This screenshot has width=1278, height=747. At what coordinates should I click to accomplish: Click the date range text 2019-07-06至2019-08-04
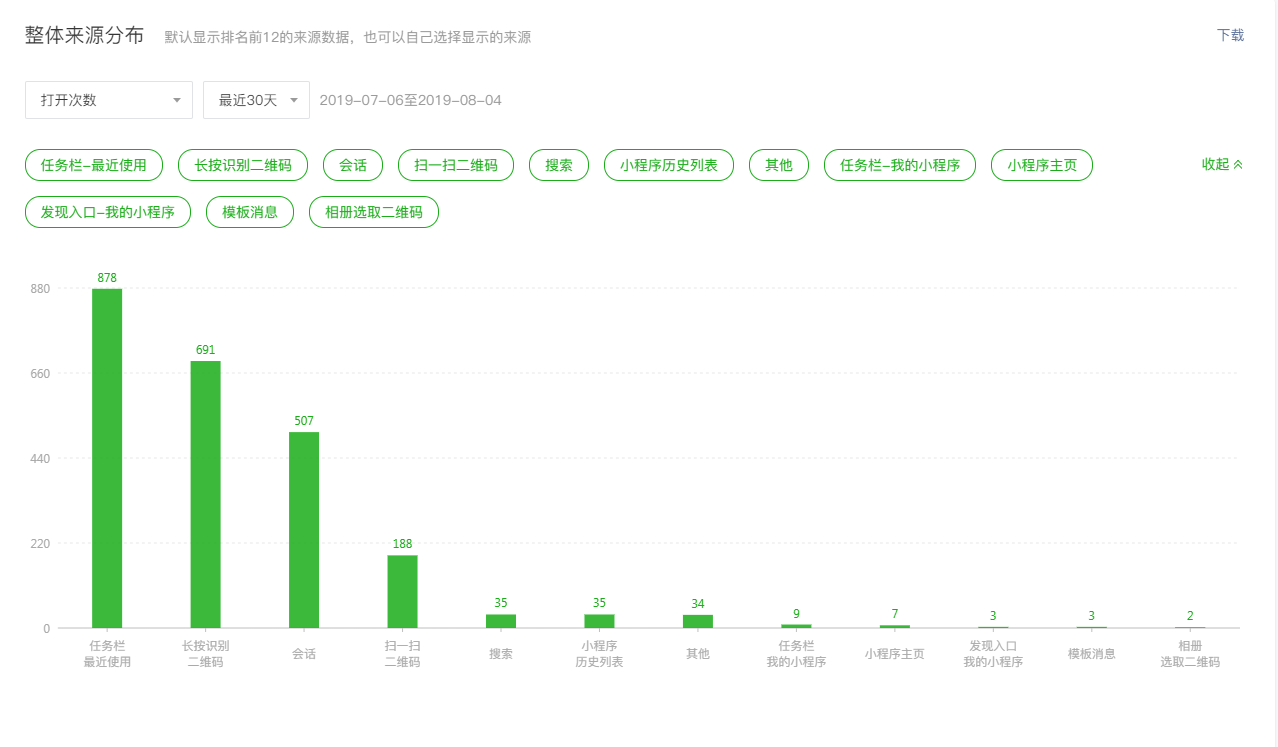411,100
